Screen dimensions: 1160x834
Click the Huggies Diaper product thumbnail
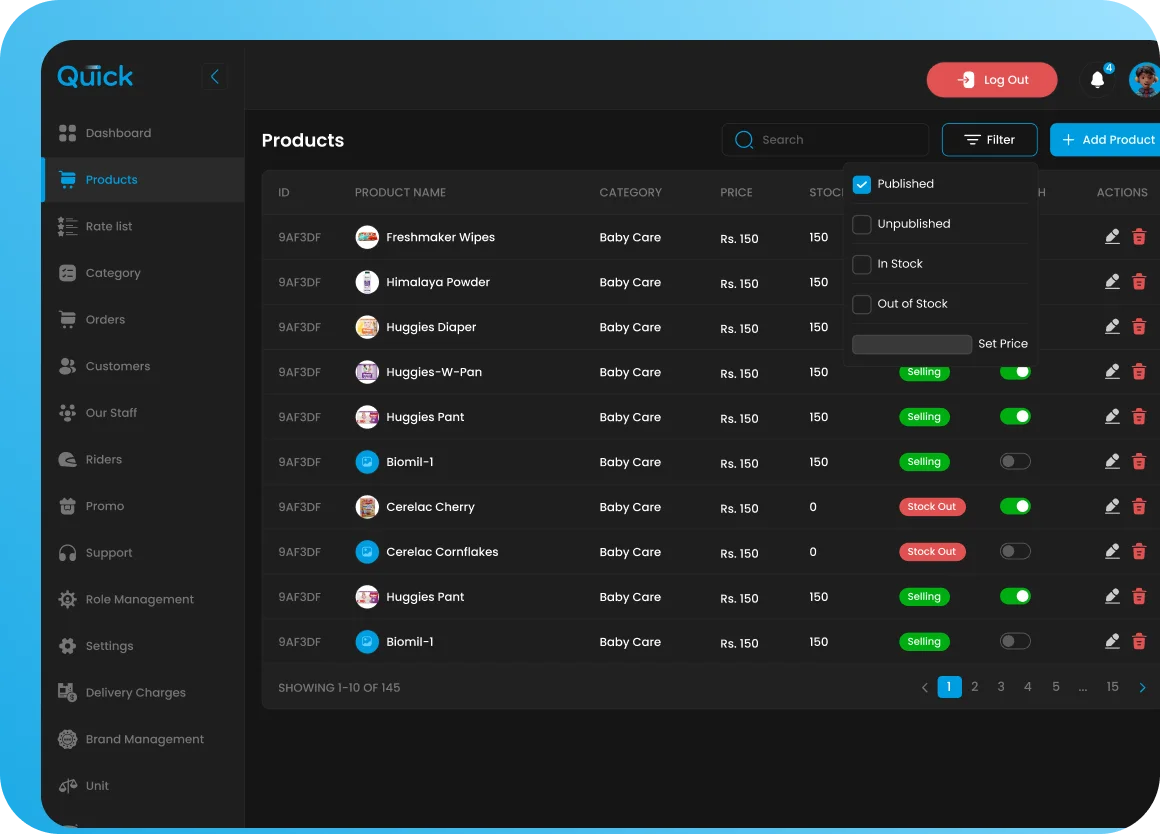point(367,327)
